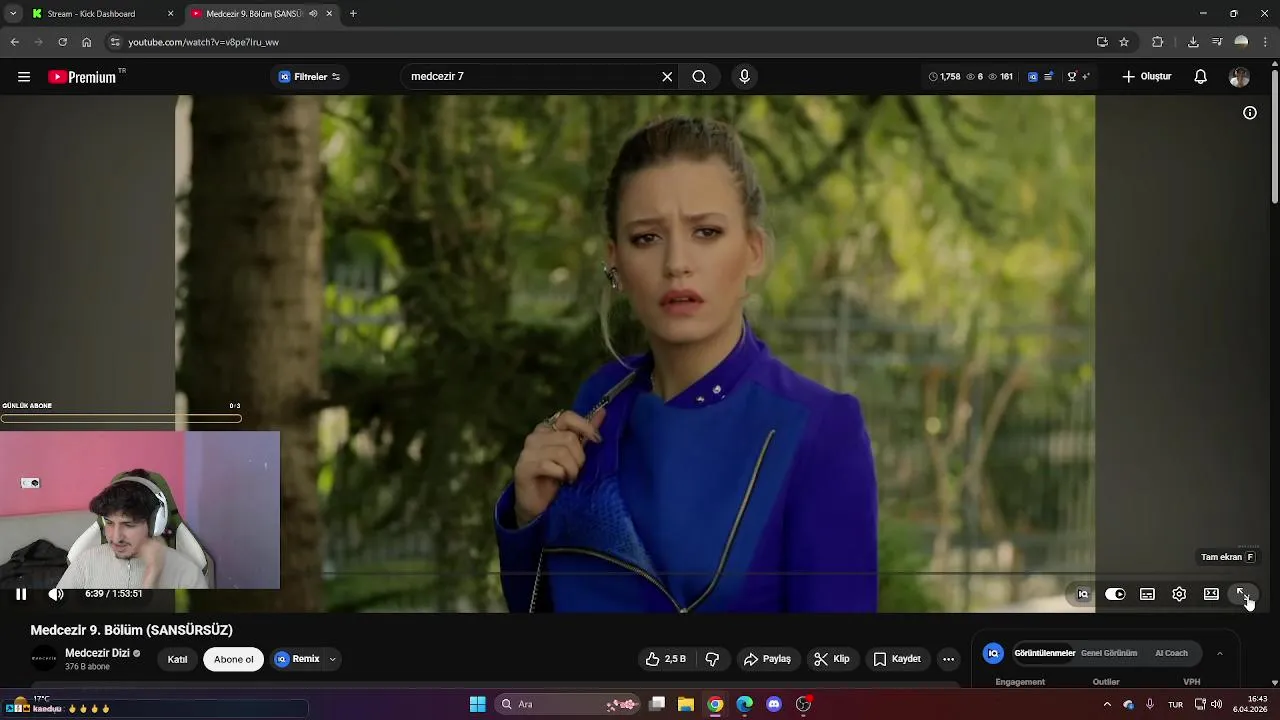
Task: Start a voice search with the microphone
Action: [x=744, y=77]
